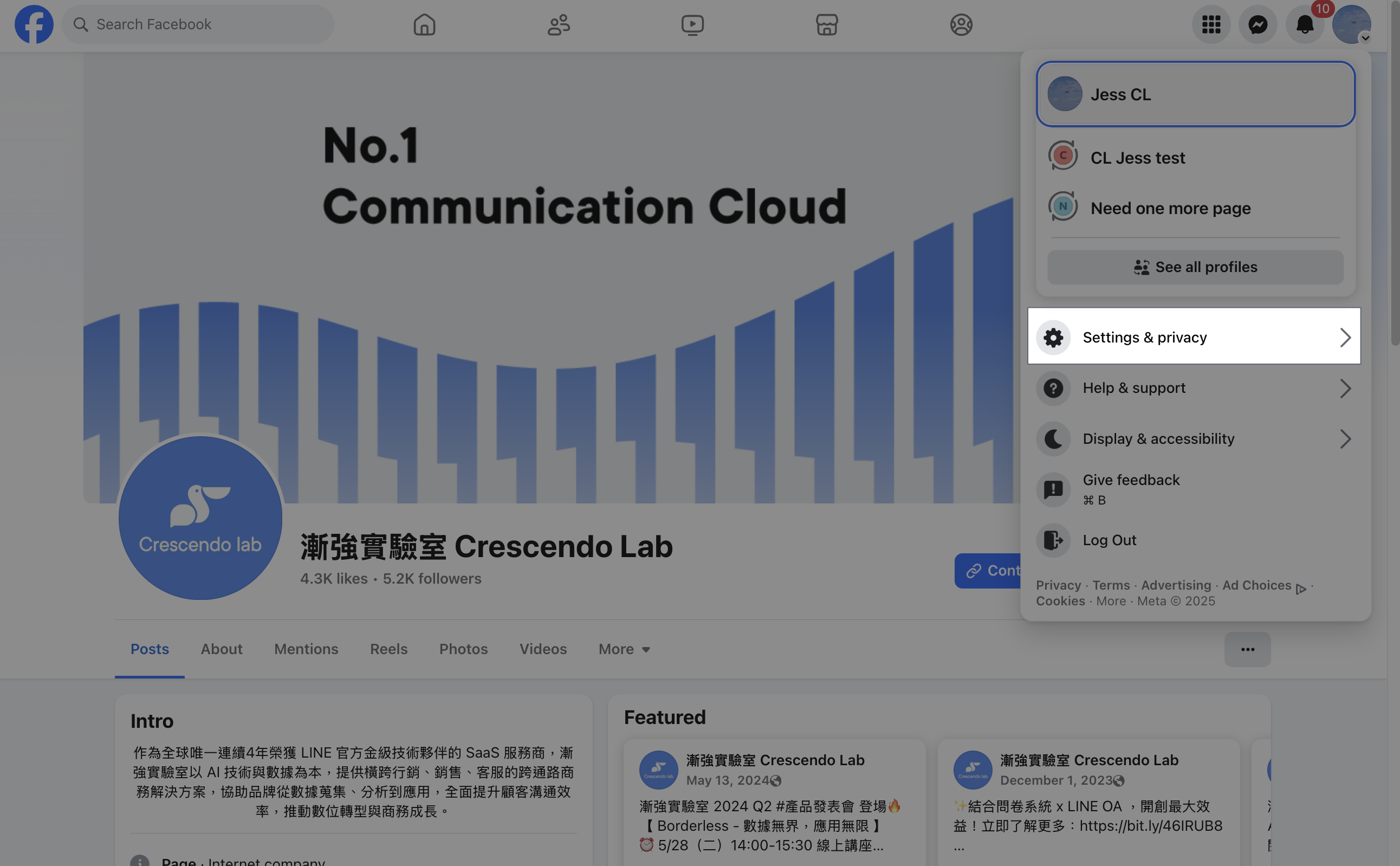The width and height of the screenshot is (1400, 866).
Task: Switch to the Videos tab
Action: point(543,649)
